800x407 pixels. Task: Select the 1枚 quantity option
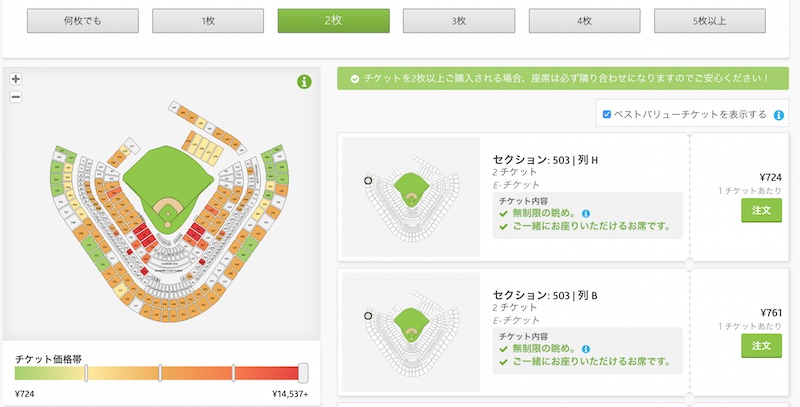point(208,21)
